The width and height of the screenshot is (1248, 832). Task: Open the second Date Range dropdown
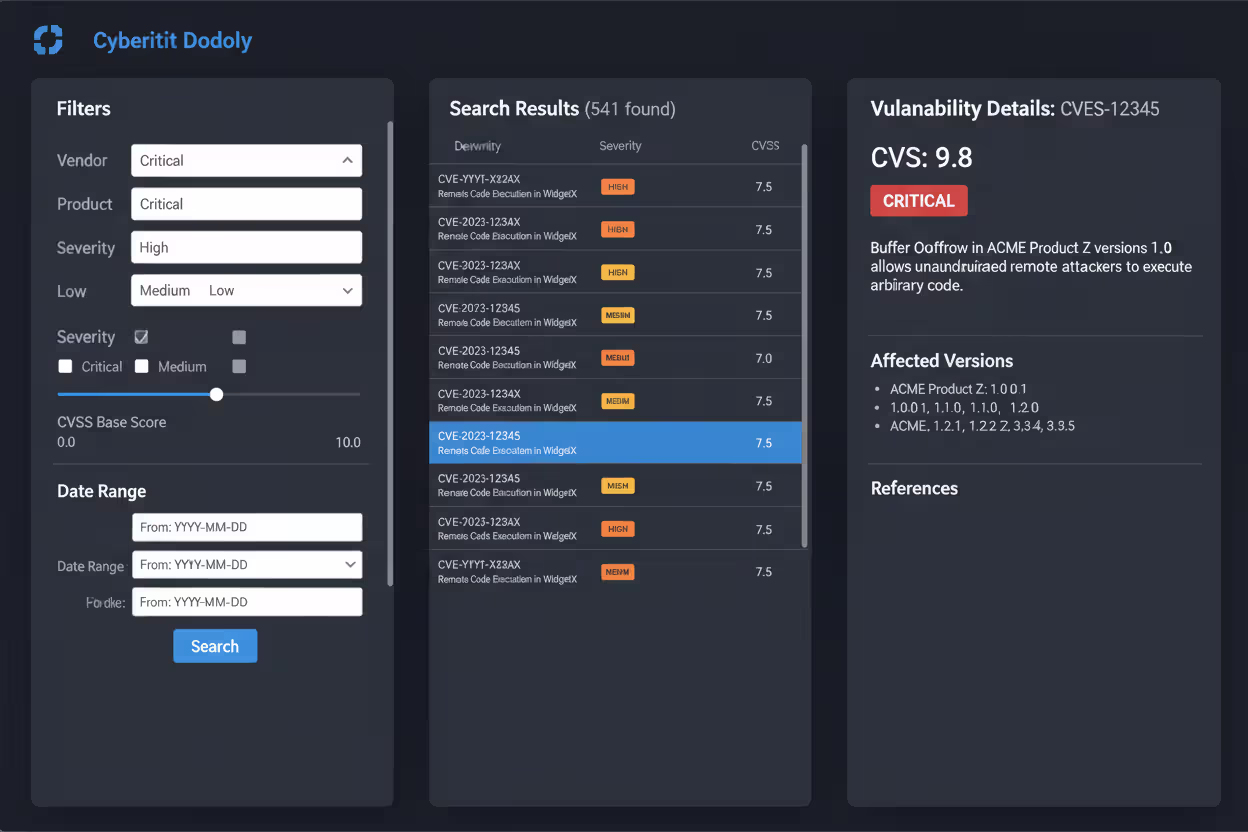click(x=352, y=564)
